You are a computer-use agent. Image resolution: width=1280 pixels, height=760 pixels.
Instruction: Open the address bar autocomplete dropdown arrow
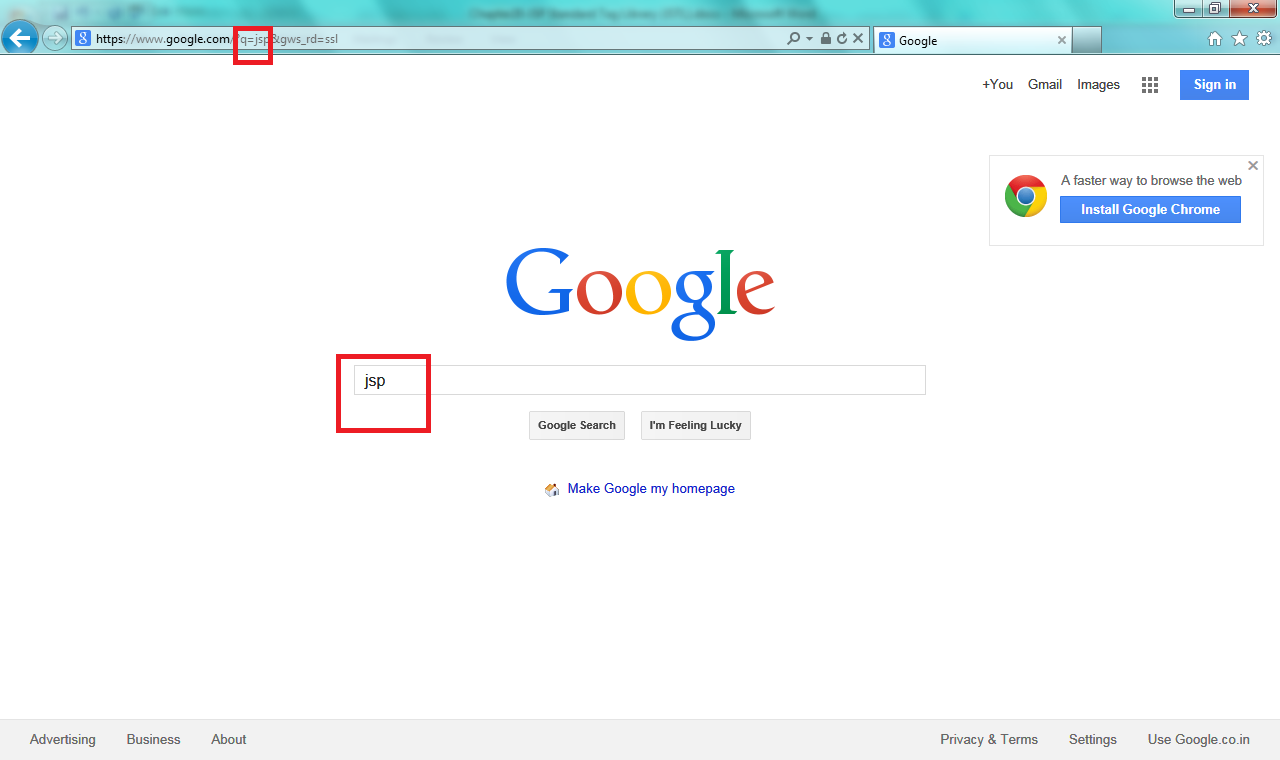click(808, 39)
